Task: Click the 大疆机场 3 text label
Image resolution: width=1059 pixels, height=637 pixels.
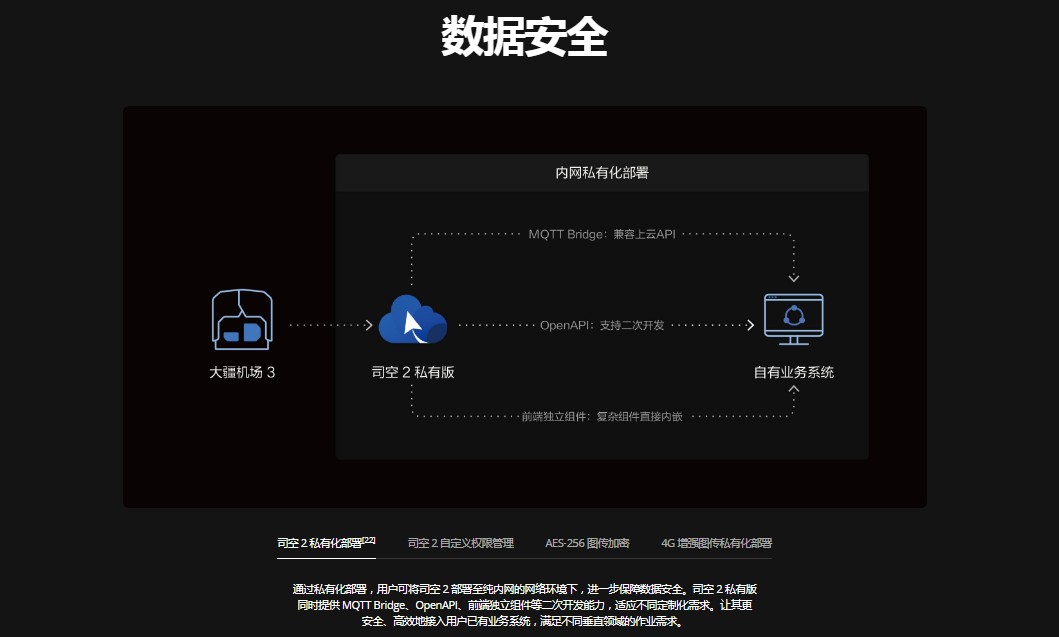Action: click(242, 372)
